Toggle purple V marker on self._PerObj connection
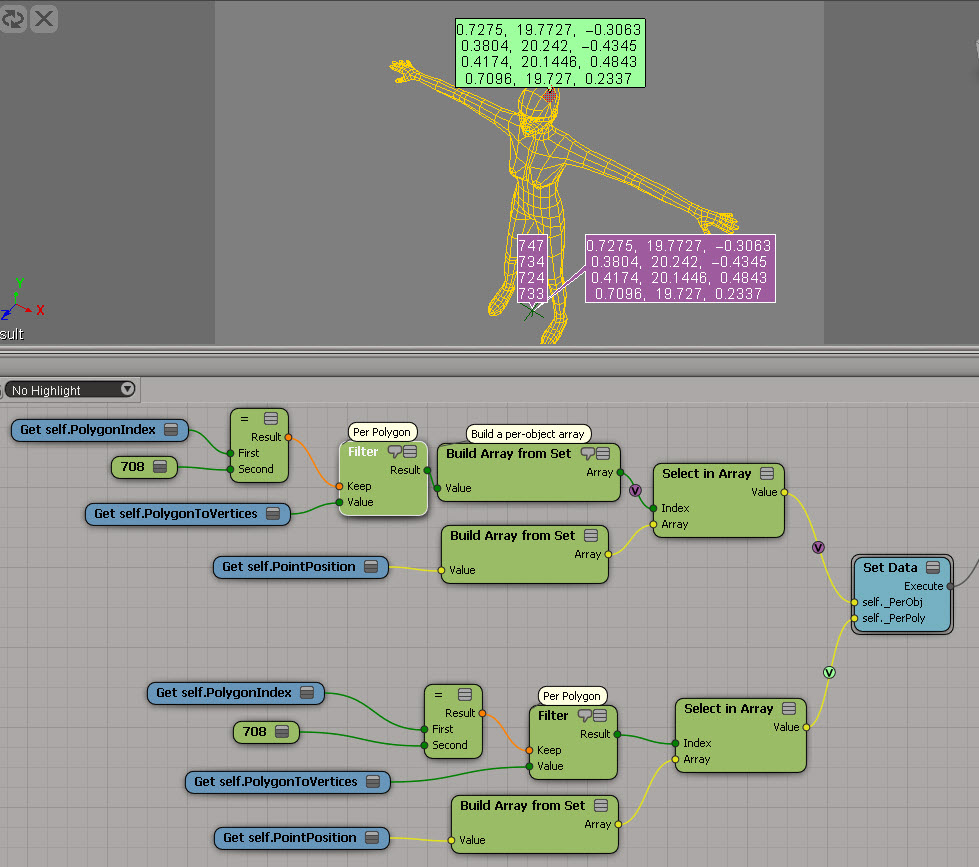 point(818,547)
